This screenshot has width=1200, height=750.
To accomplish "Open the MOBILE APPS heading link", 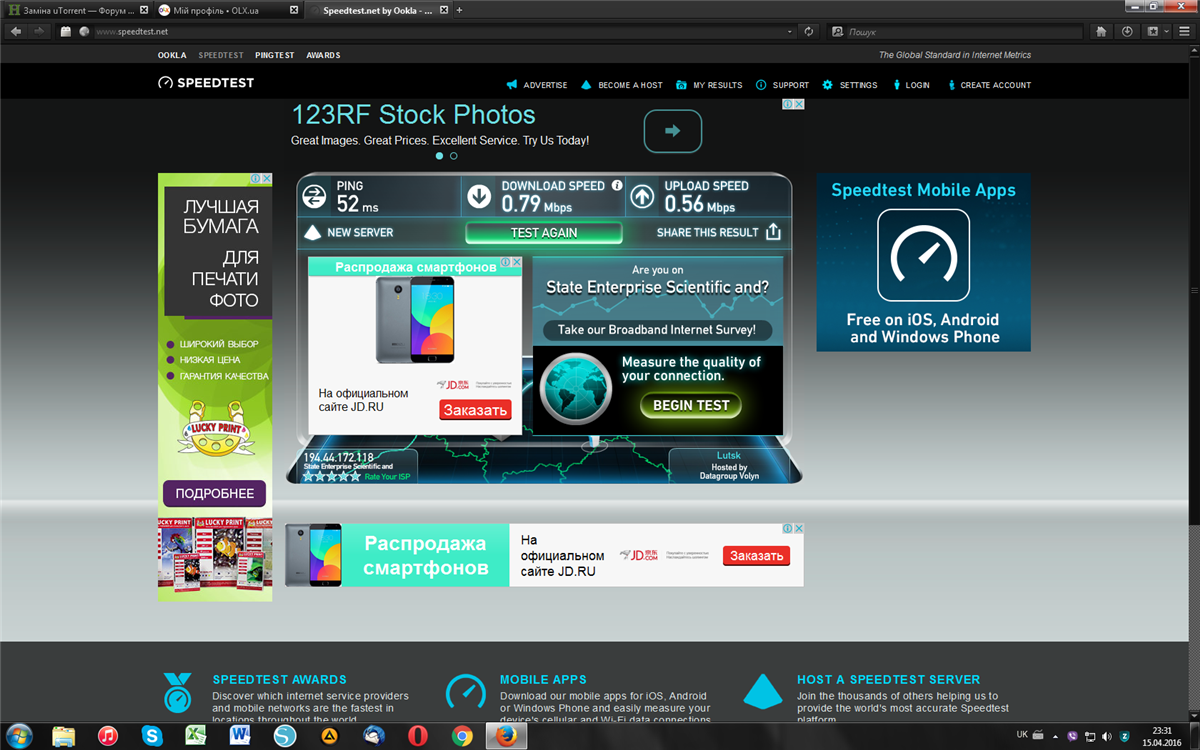I will tap(543, 680).
